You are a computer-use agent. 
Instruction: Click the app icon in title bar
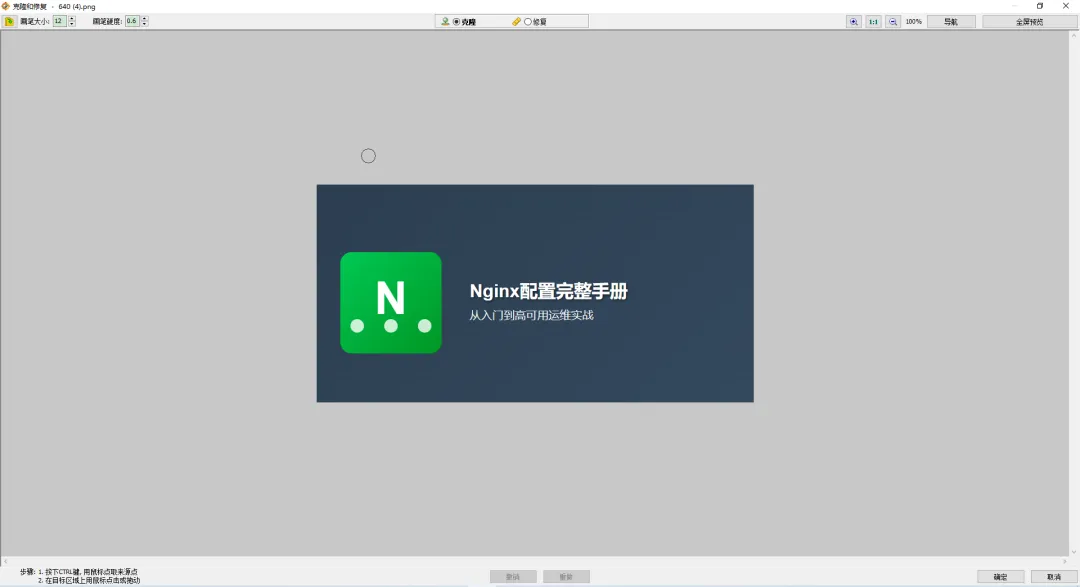(6, 6)
